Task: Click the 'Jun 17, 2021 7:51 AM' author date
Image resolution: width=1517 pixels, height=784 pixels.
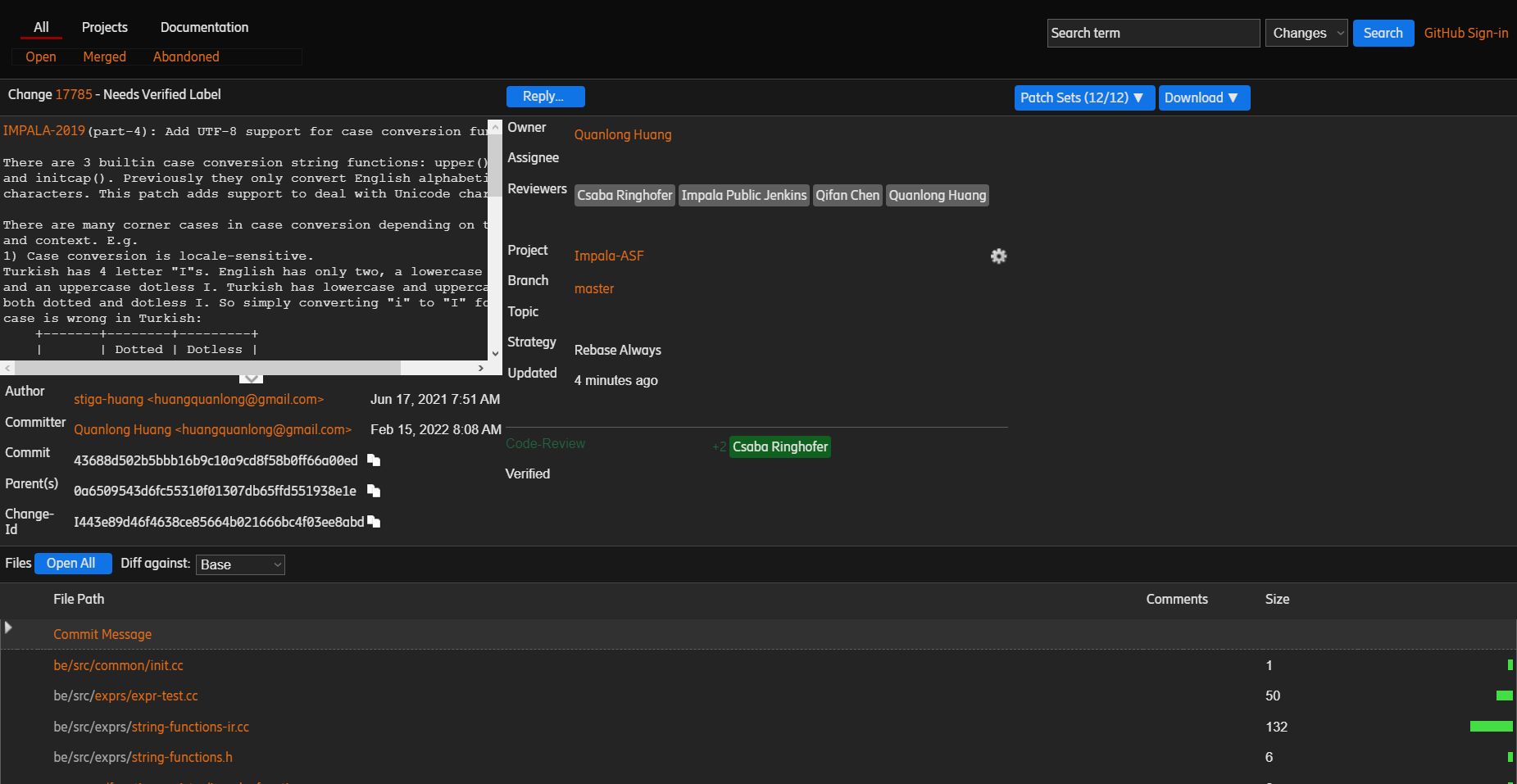Action: (x=435, y=399)
